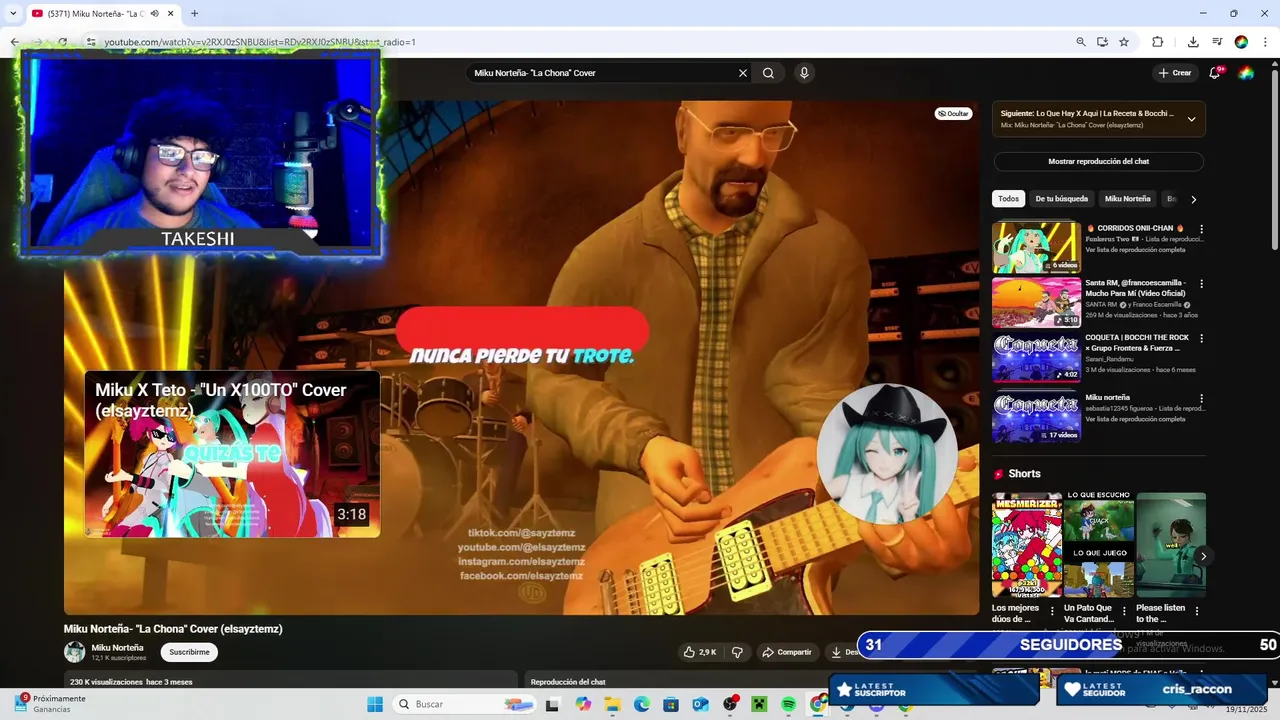Screen dimensions: 1280x720
Task: Open options for Miku norteña playlist
Action: click(1201, 398)
